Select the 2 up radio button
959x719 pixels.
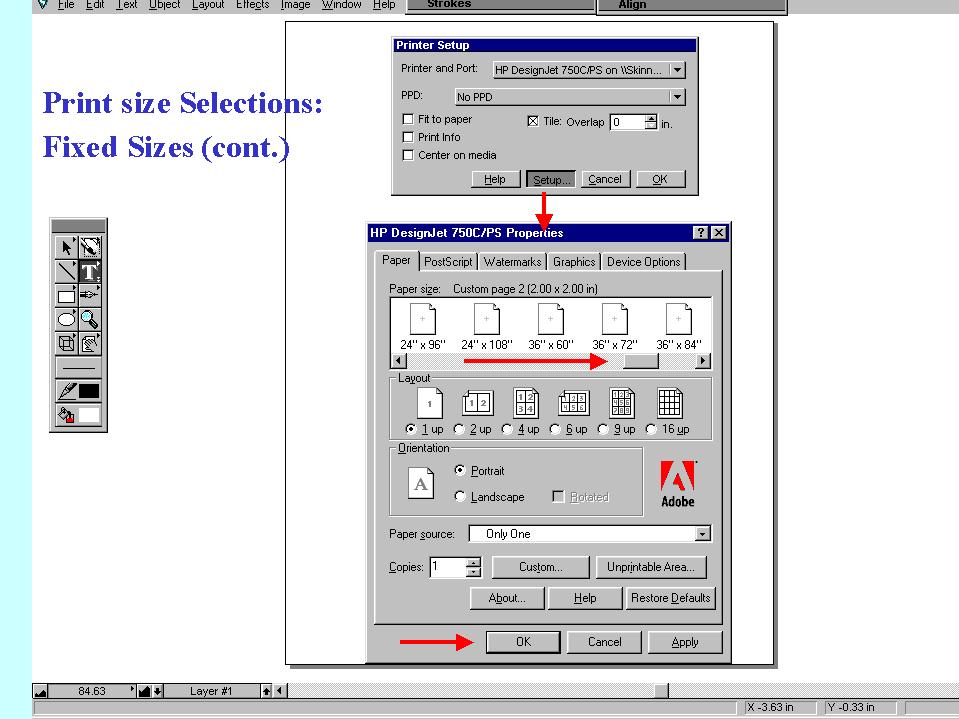coord(459,429)
